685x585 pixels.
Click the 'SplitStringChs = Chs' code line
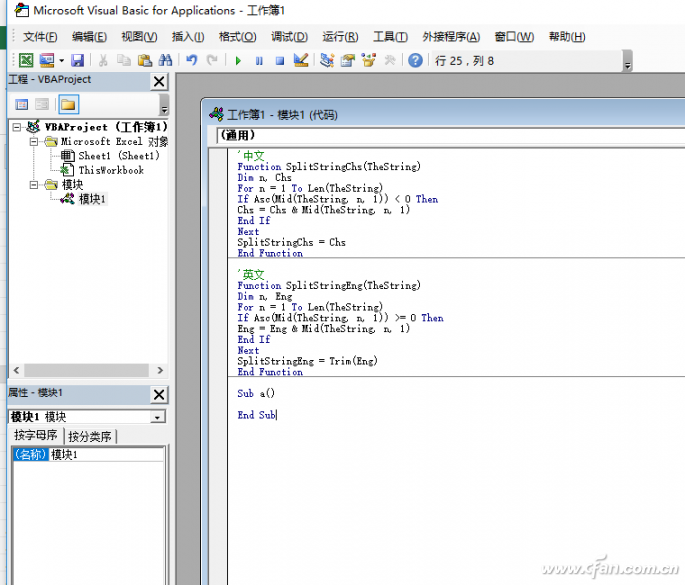pyautogui.click(x=291, y=242)
